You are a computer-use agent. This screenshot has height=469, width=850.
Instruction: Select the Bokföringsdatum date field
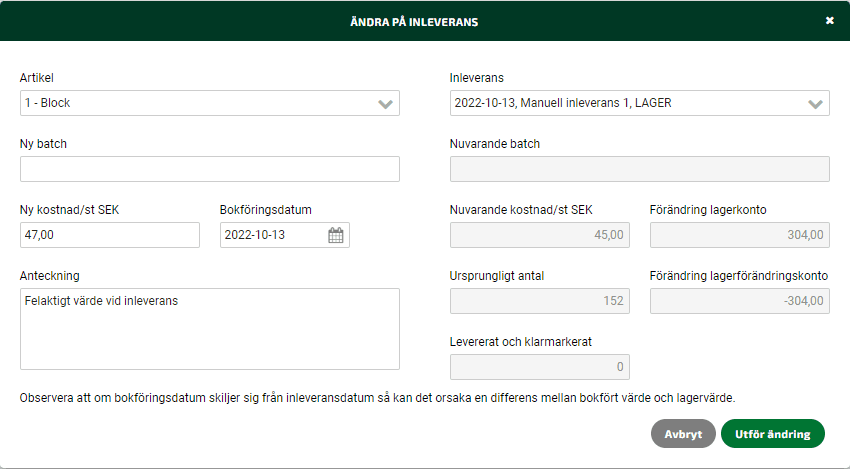coord(285,235)
